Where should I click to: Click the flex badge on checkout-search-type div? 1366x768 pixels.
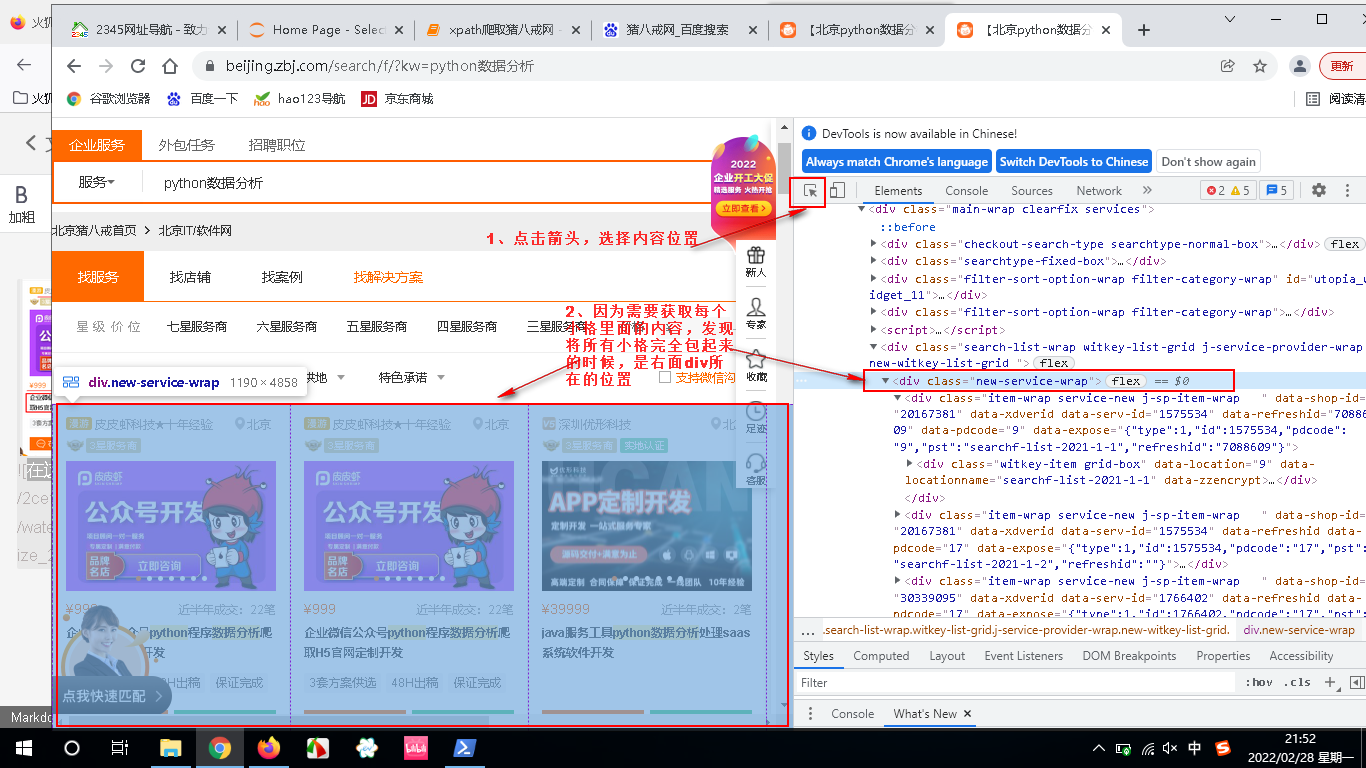[1345, 244]
